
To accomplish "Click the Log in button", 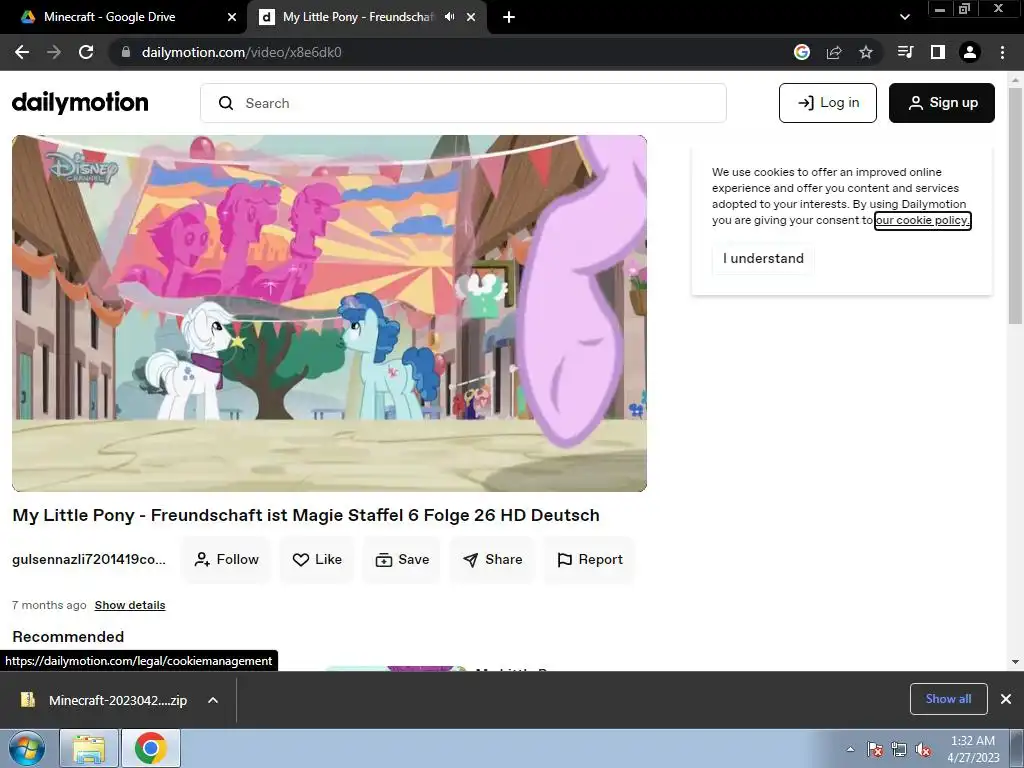I will (827, 103).
